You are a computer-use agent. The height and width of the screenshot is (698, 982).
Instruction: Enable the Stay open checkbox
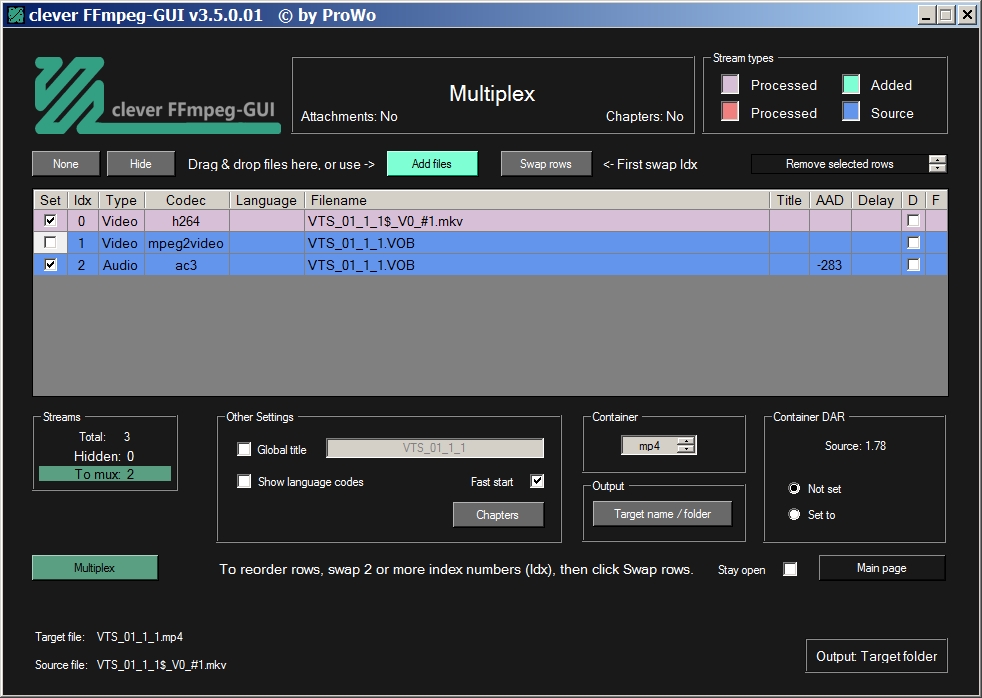(790, 569)
